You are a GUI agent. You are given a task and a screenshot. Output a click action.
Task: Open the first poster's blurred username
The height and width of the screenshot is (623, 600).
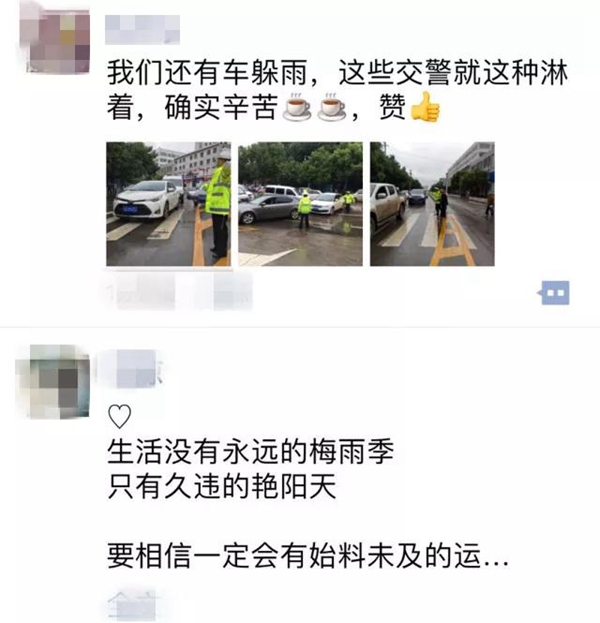[142, 29]
